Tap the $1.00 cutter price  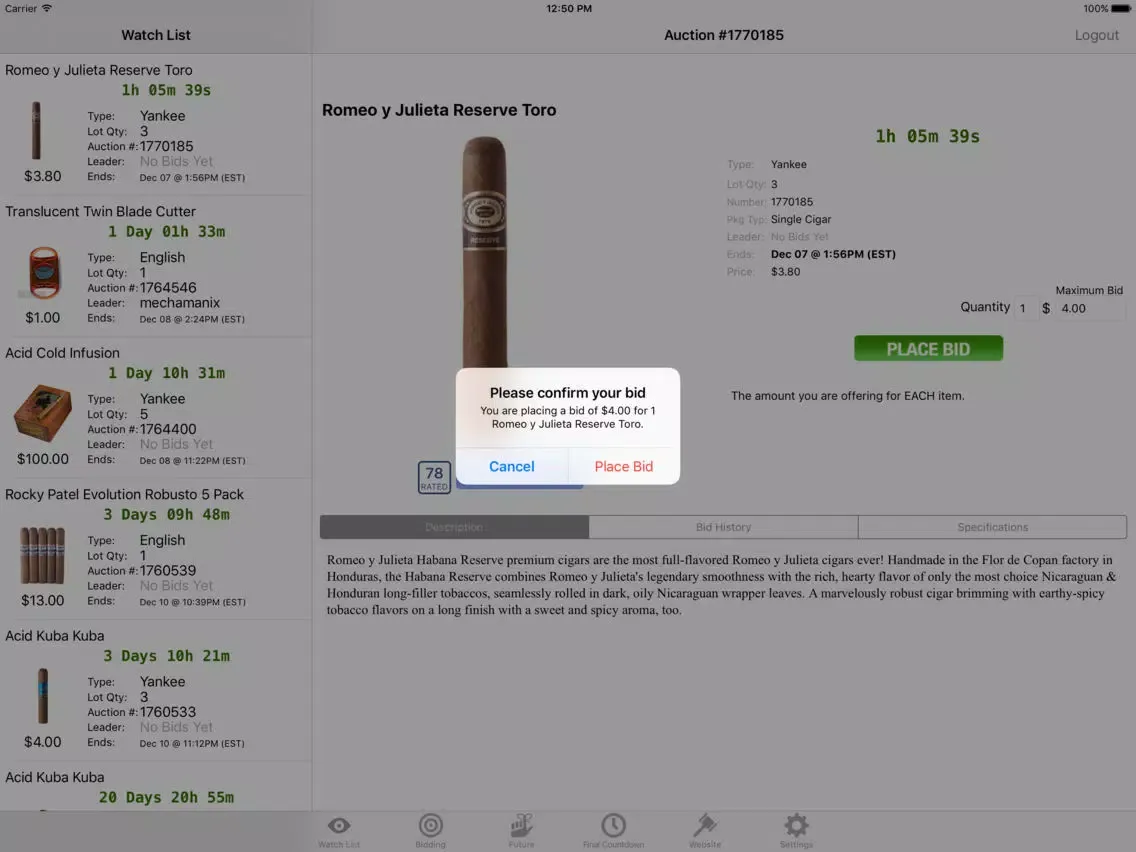(x=43, y=317)
